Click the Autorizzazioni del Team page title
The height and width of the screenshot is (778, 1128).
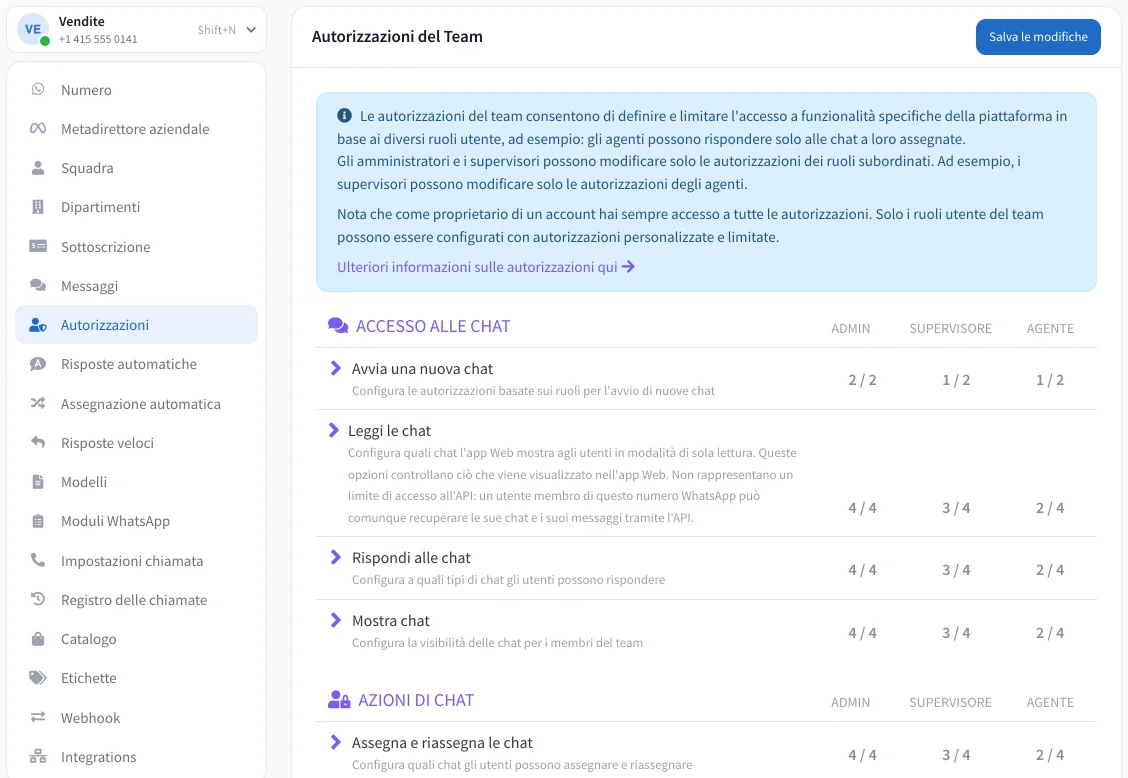tap(397, 37)
